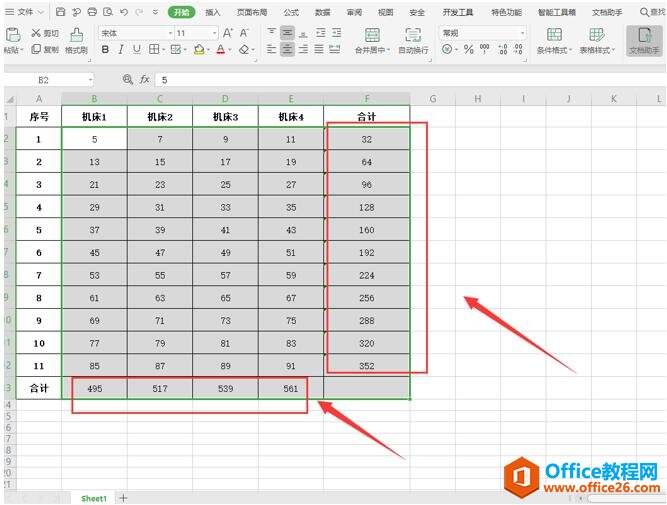The height and width of the screenshot is (505, 667).
Task: Open the font size dropdown showing 11
Action: click(x=214, y=33)
